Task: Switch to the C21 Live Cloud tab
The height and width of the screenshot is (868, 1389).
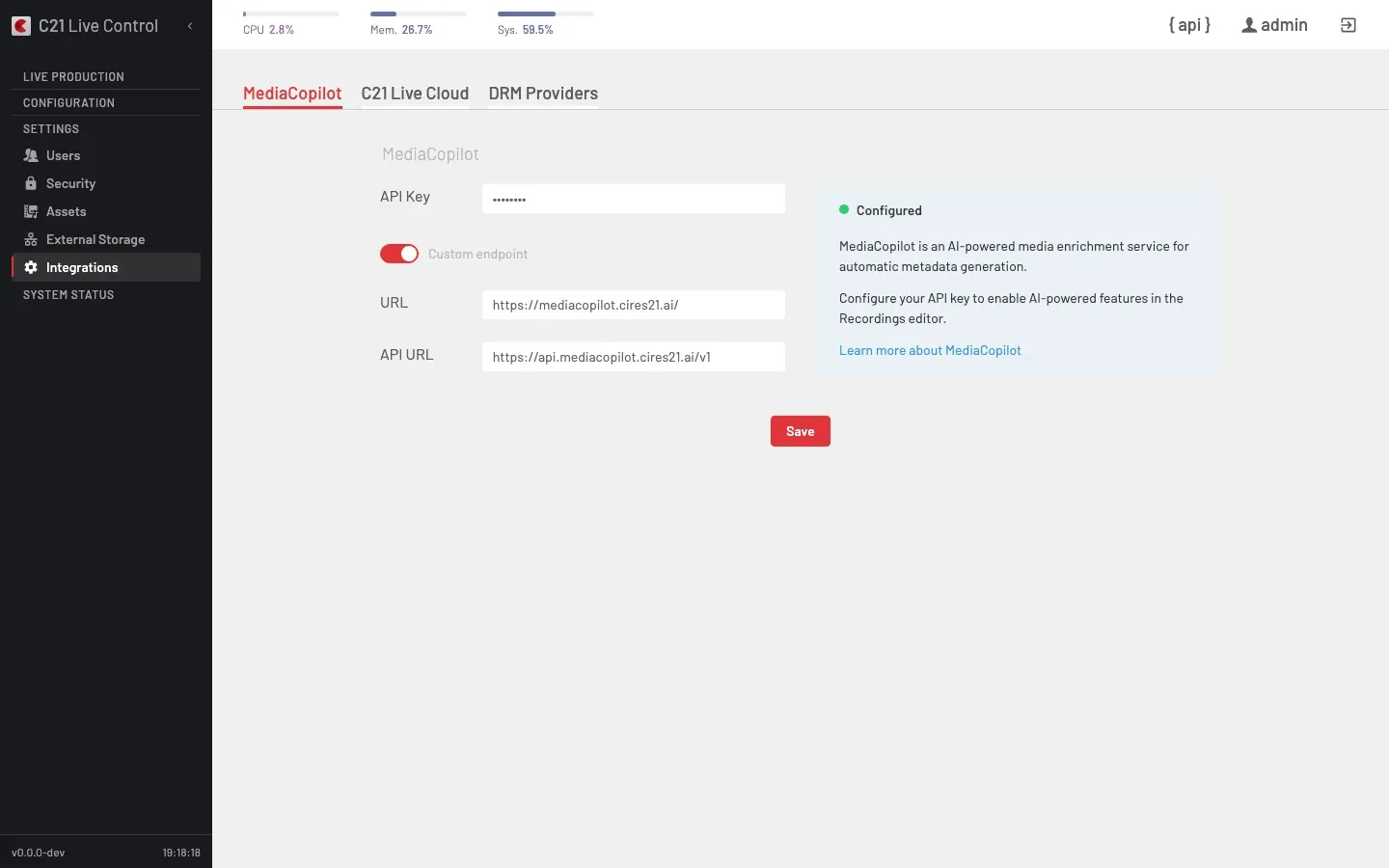Action: 415,94
